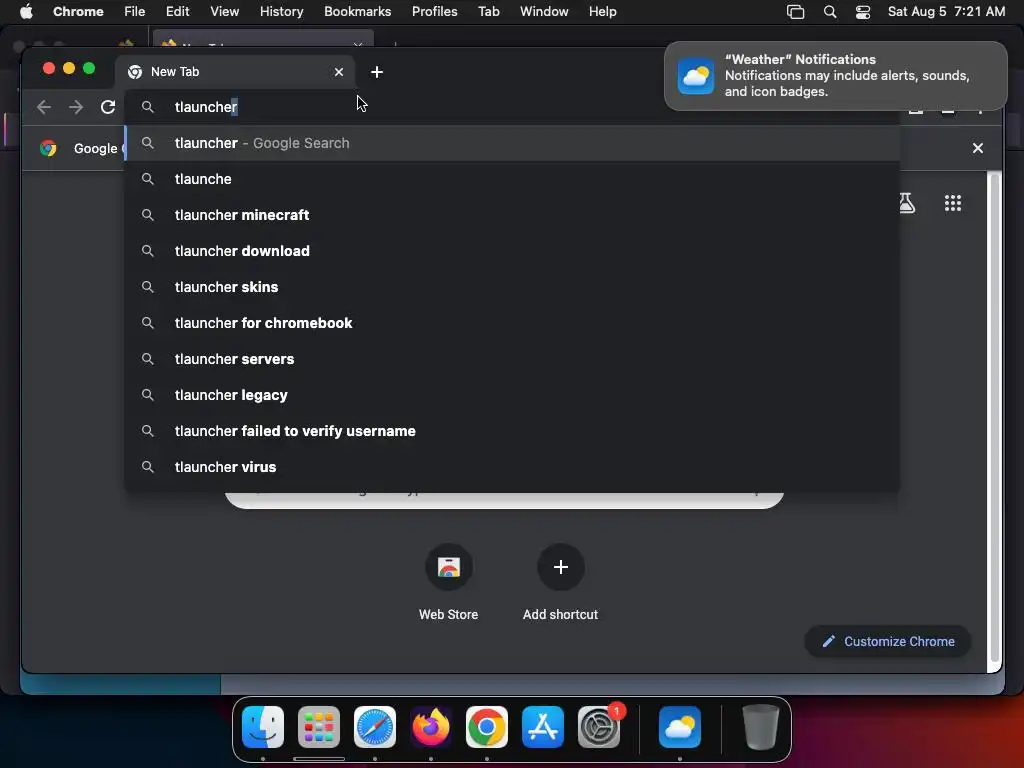1024x768 pixels.
Task: Open the History menu
Action: pos(281,12)
